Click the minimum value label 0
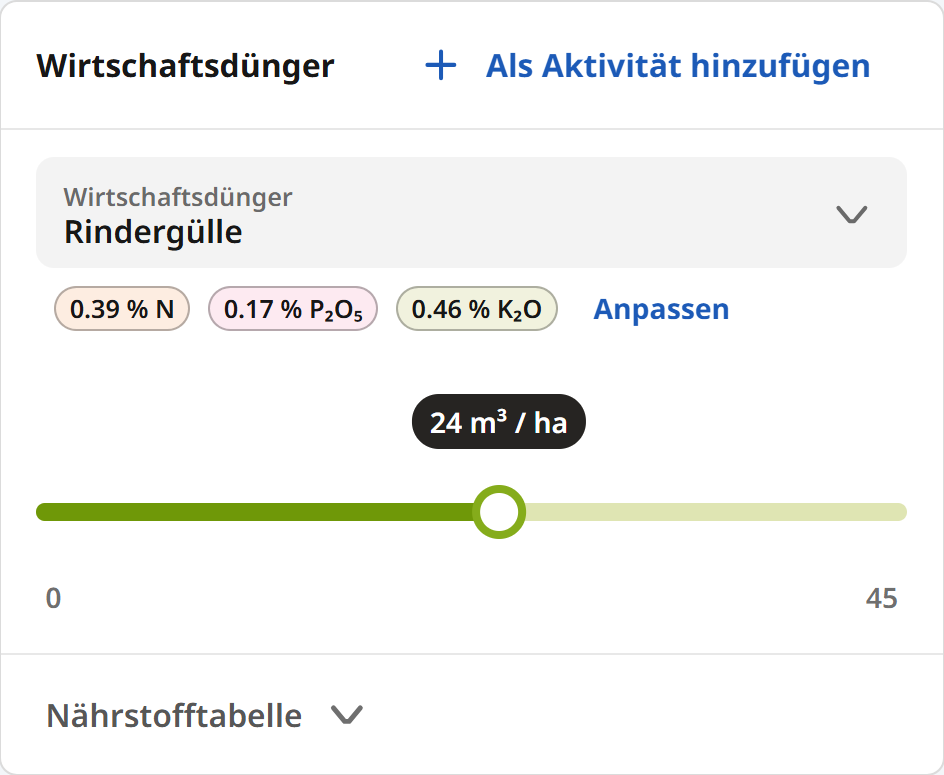Viewport: 944px width, 775px height. pos(53,599)
